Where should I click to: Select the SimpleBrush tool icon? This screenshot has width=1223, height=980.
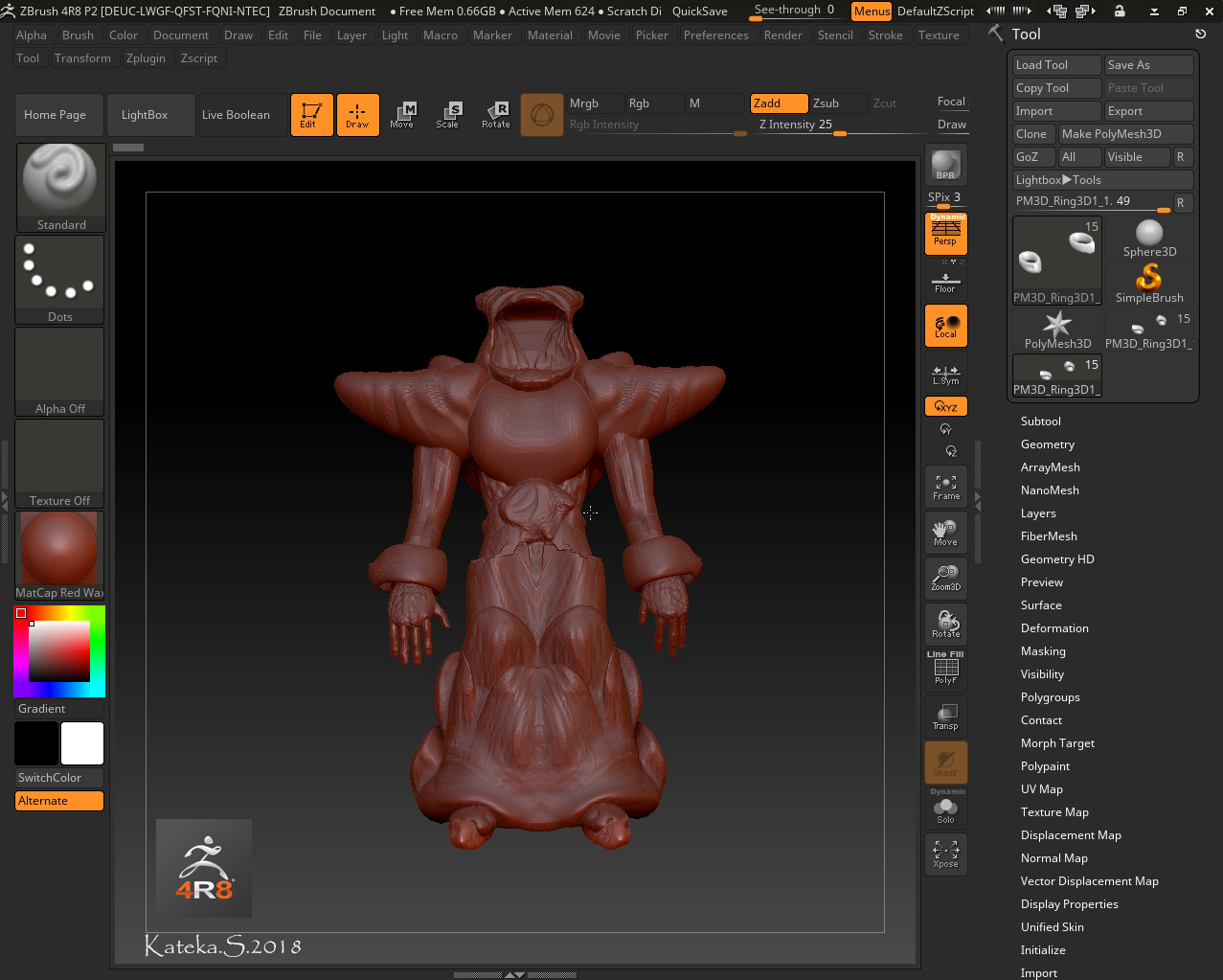[1148, 284]
